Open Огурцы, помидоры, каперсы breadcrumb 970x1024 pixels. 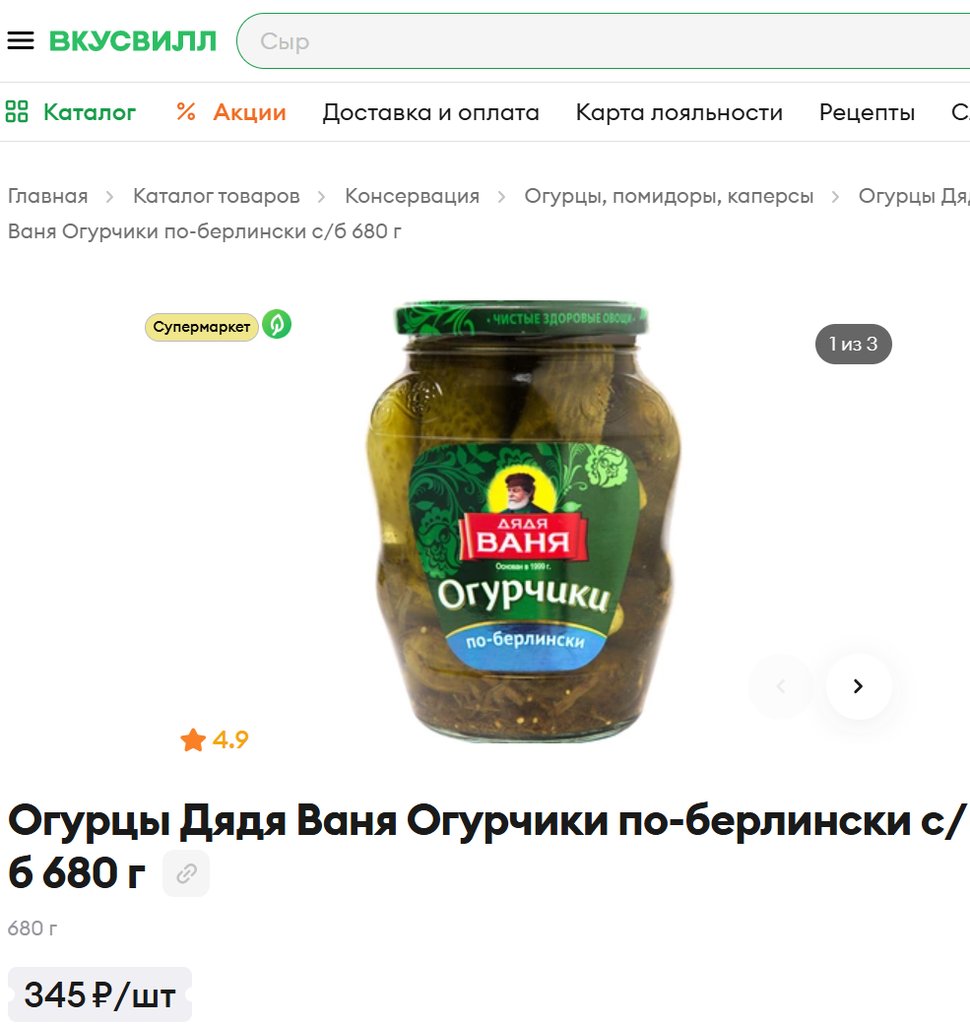pyautogui.click(x=669, y=196)
